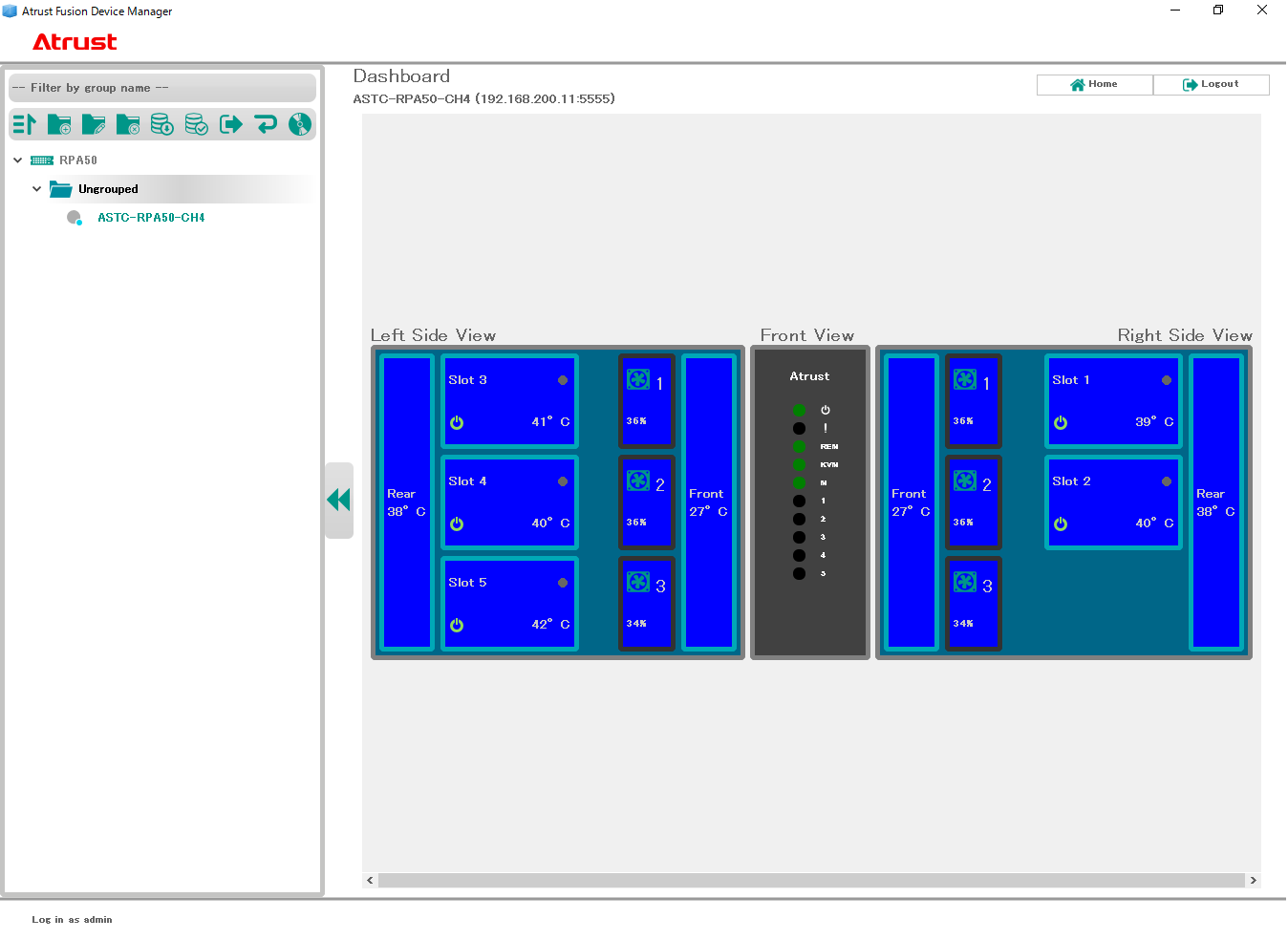Click the Filter by group name field

162,88
